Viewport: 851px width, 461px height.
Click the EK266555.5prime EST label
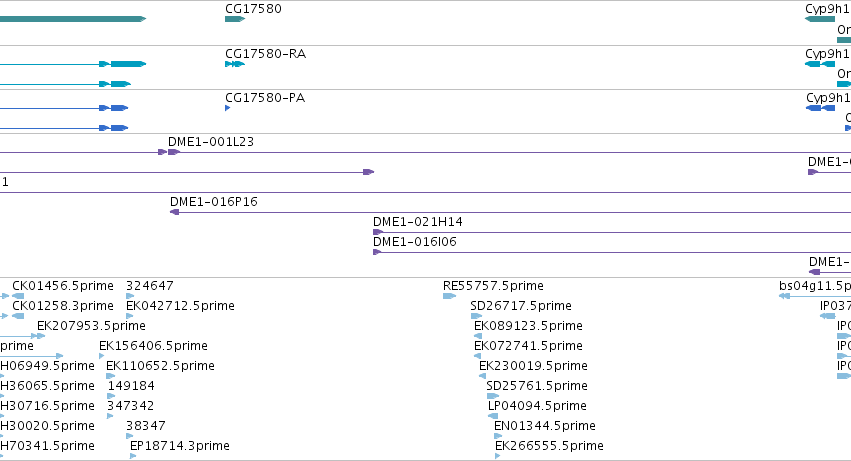(x=549, y=446)
